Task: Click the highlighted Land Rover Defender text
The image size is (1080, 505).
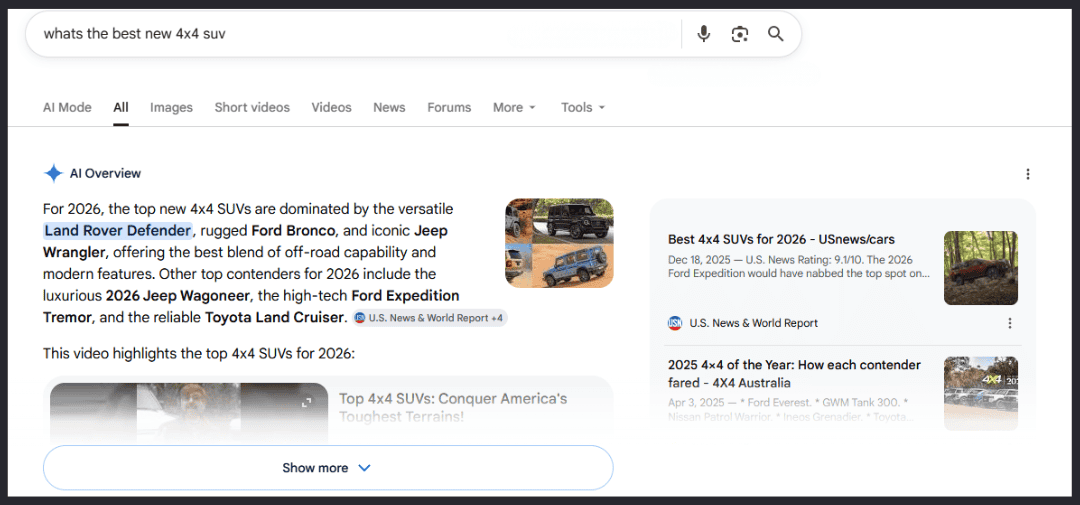Action: click(x=118, y=230)
